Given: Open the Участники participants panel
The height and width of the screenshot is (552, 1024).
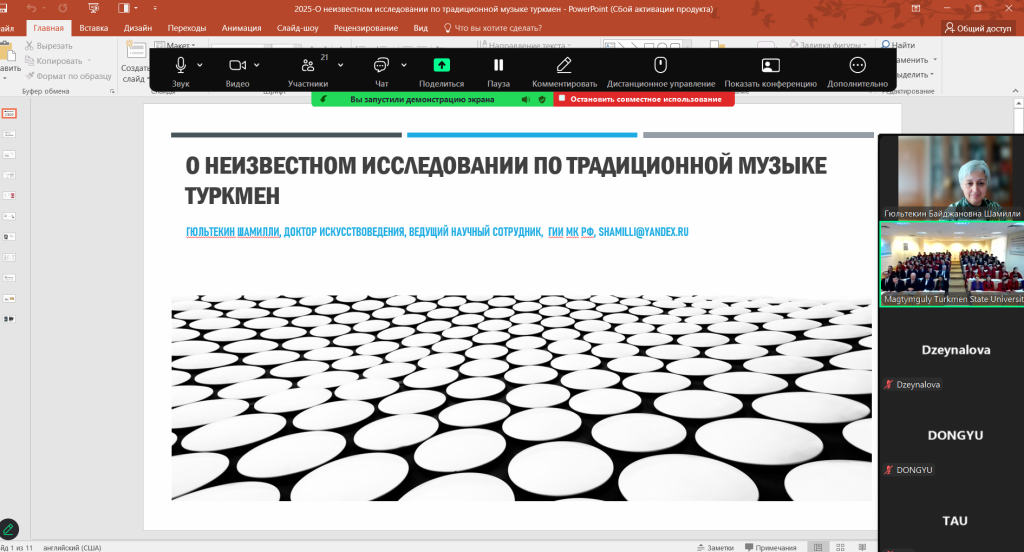Looking at the screenshot, I should pos(308,71).
